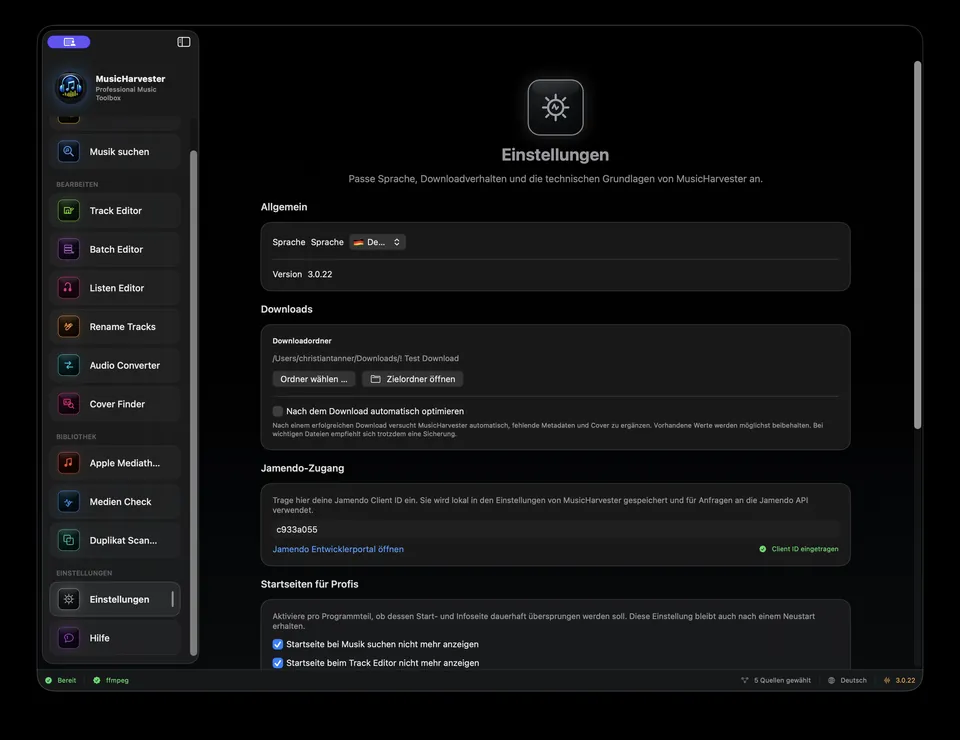Click the Audio Converter arrows icon
960x740 pixels.
click(x=69, y=365)
